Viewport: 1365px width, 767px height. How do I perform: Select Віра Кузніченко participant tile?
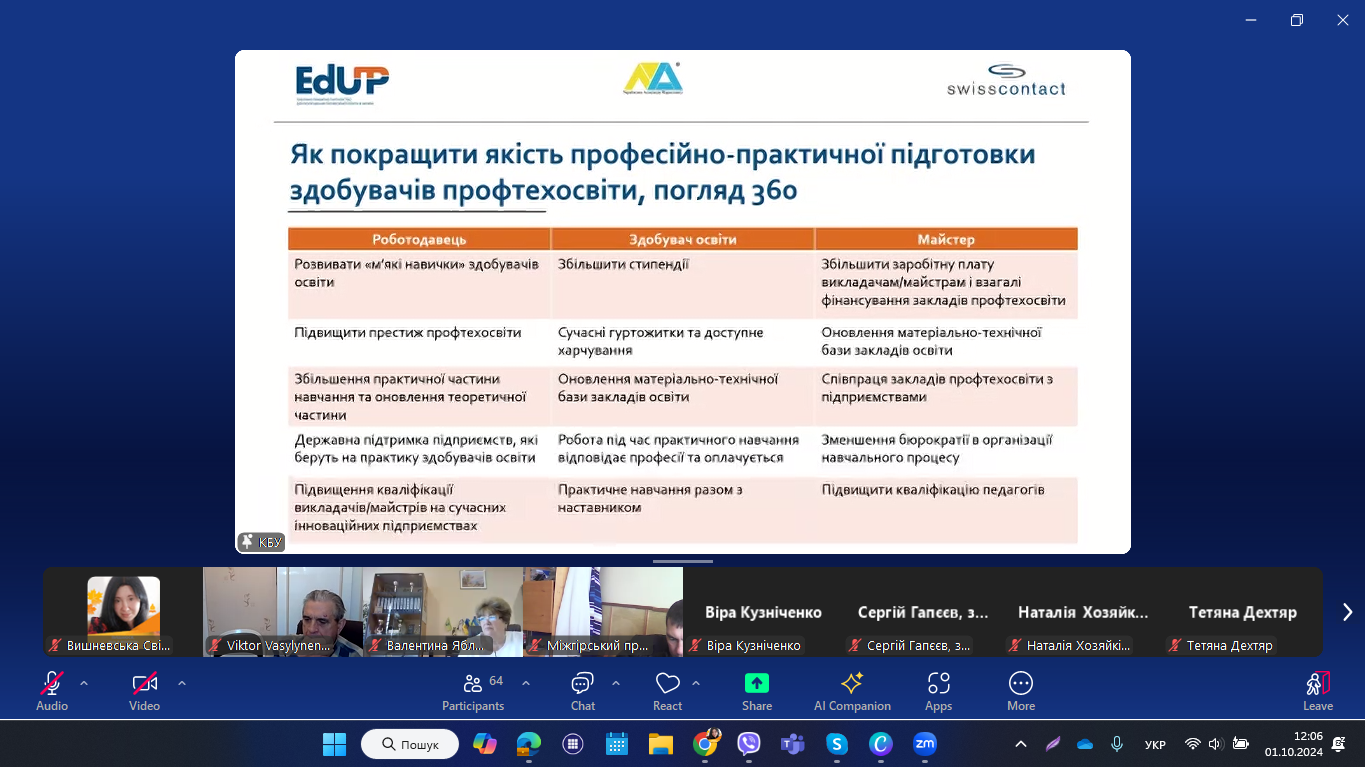(x=763, y=612)
